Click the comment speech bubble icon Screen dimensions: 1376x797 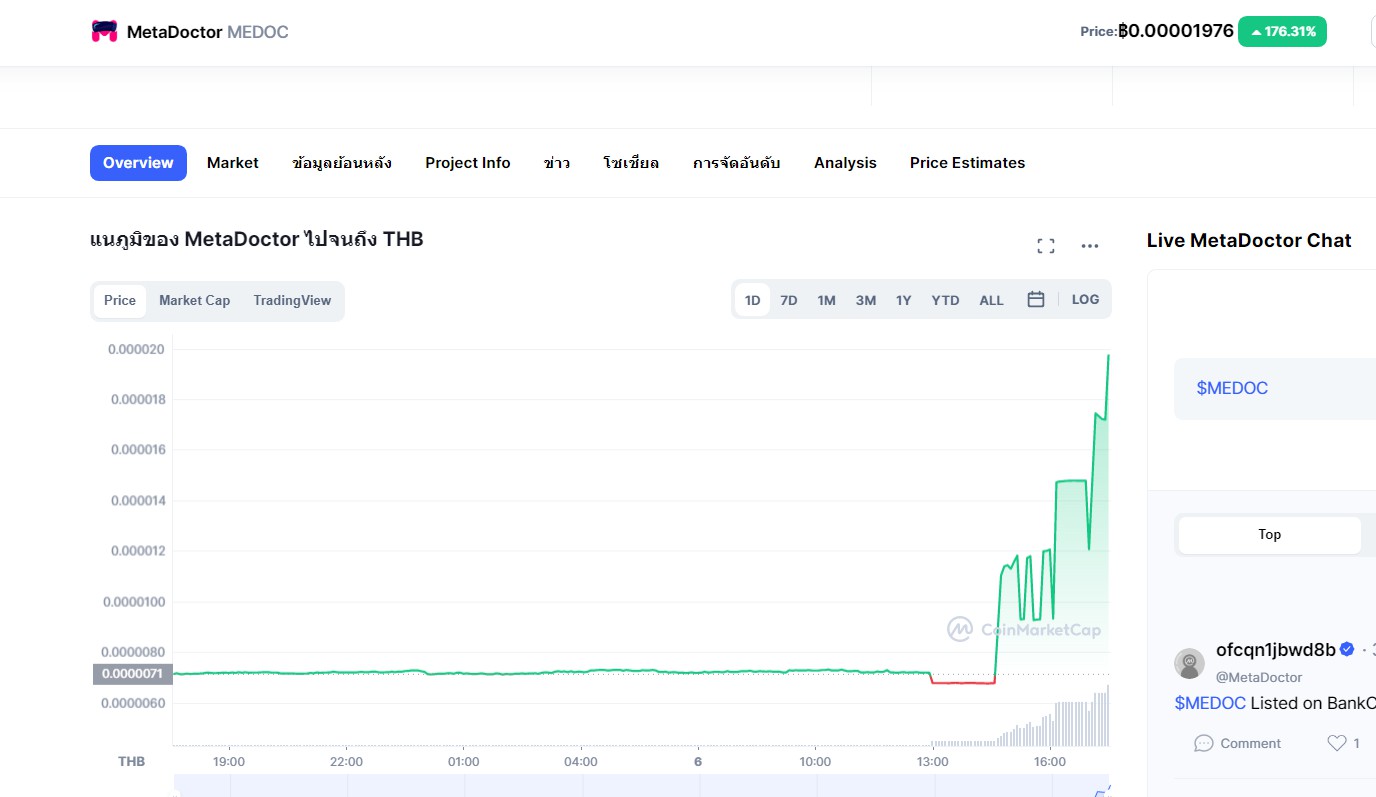1204,743
